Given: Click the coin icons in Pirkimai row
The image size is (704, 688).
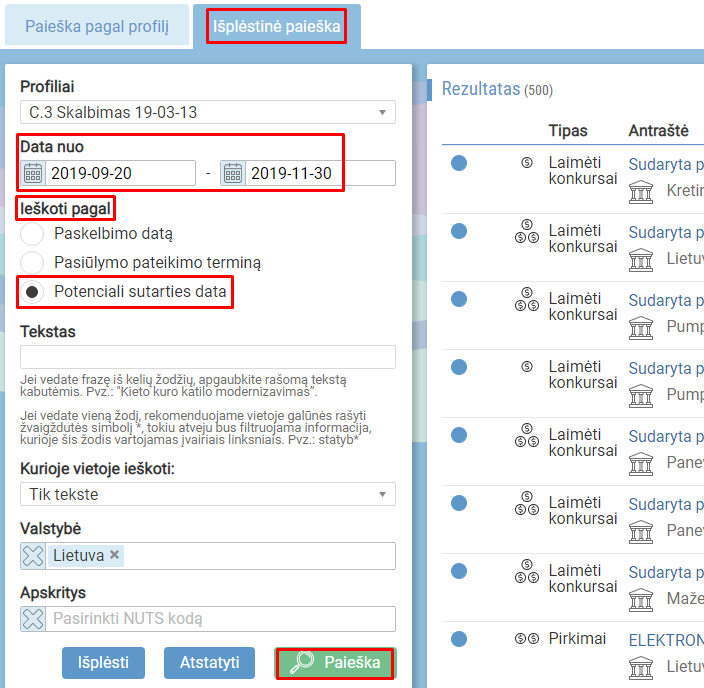Looking at the screenshot, I should coord(526,639).
